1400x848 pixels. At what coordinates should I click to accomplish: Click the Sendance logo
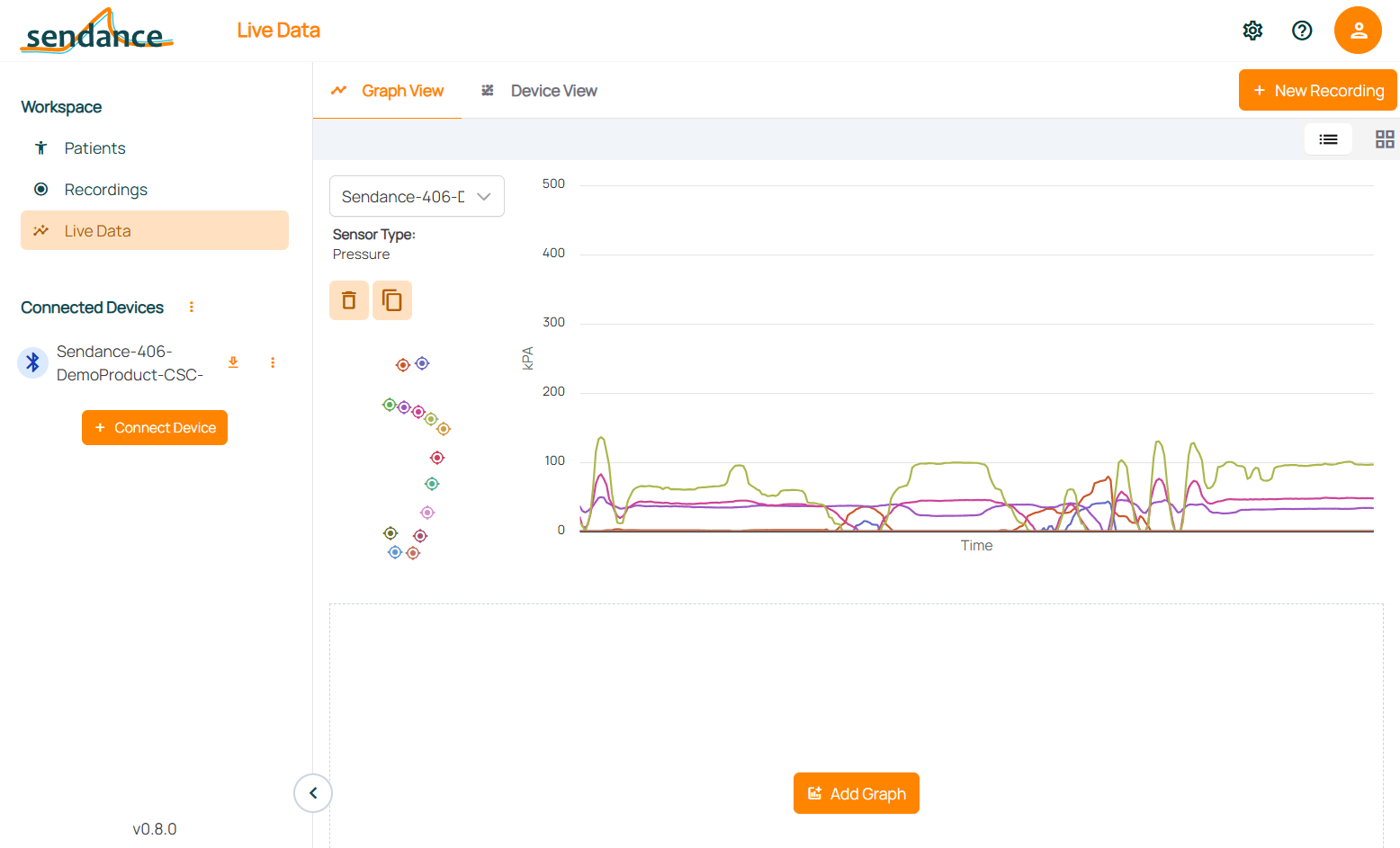96,31
